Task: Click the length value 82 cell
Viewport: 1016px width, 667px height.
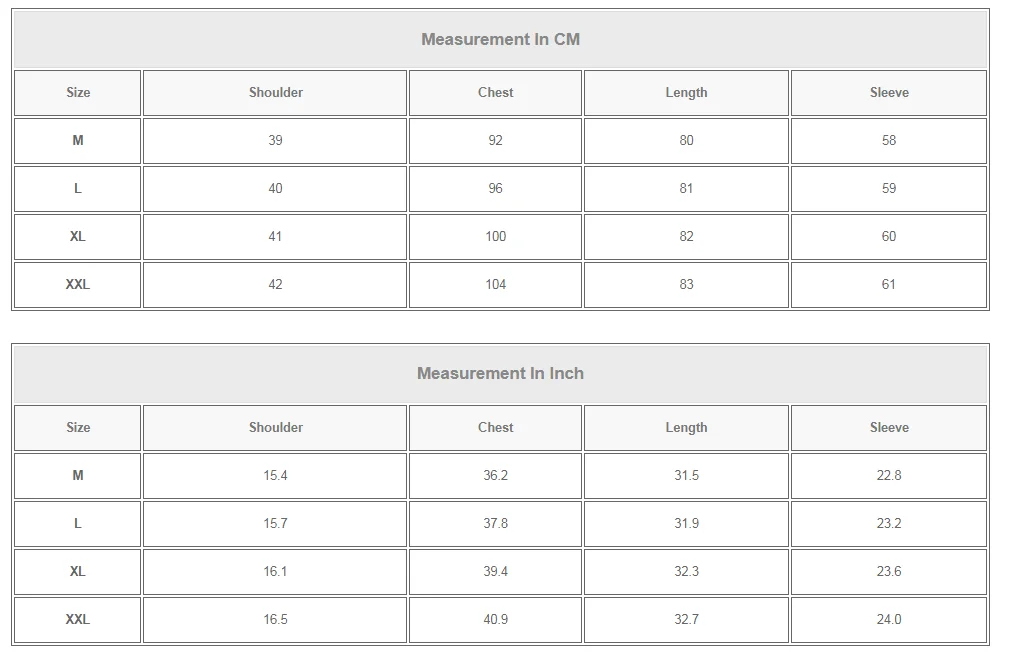Action: [686, 237]
